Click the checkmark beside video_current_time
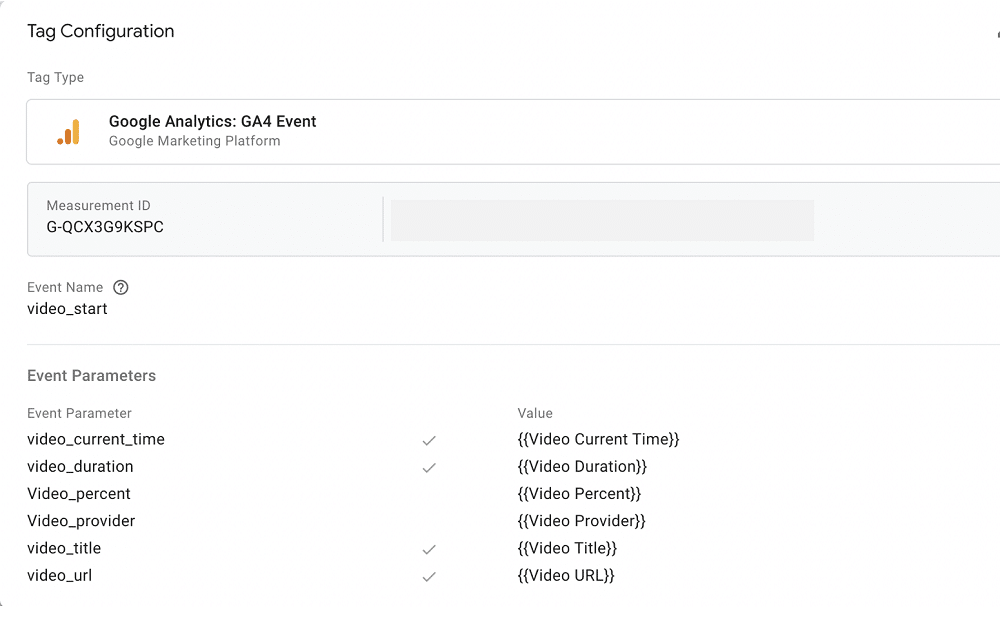 click(429, 440)
